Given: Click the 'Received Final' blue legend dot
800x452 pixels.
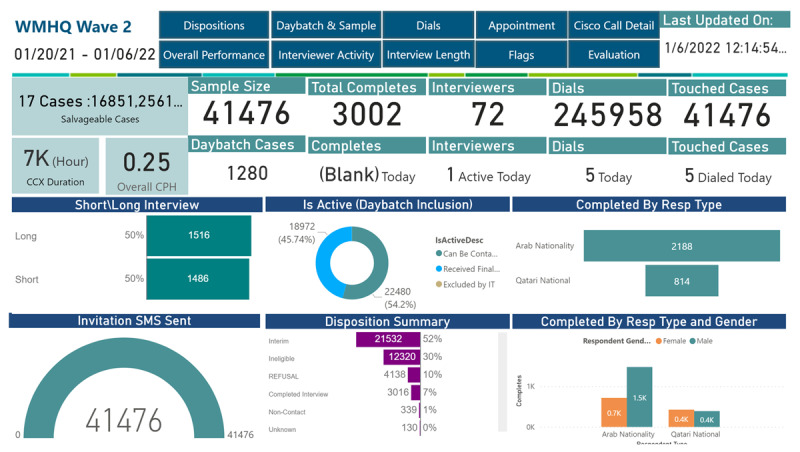Looking at the screenshot, I should pyautogui.click(x=439, y=269).
